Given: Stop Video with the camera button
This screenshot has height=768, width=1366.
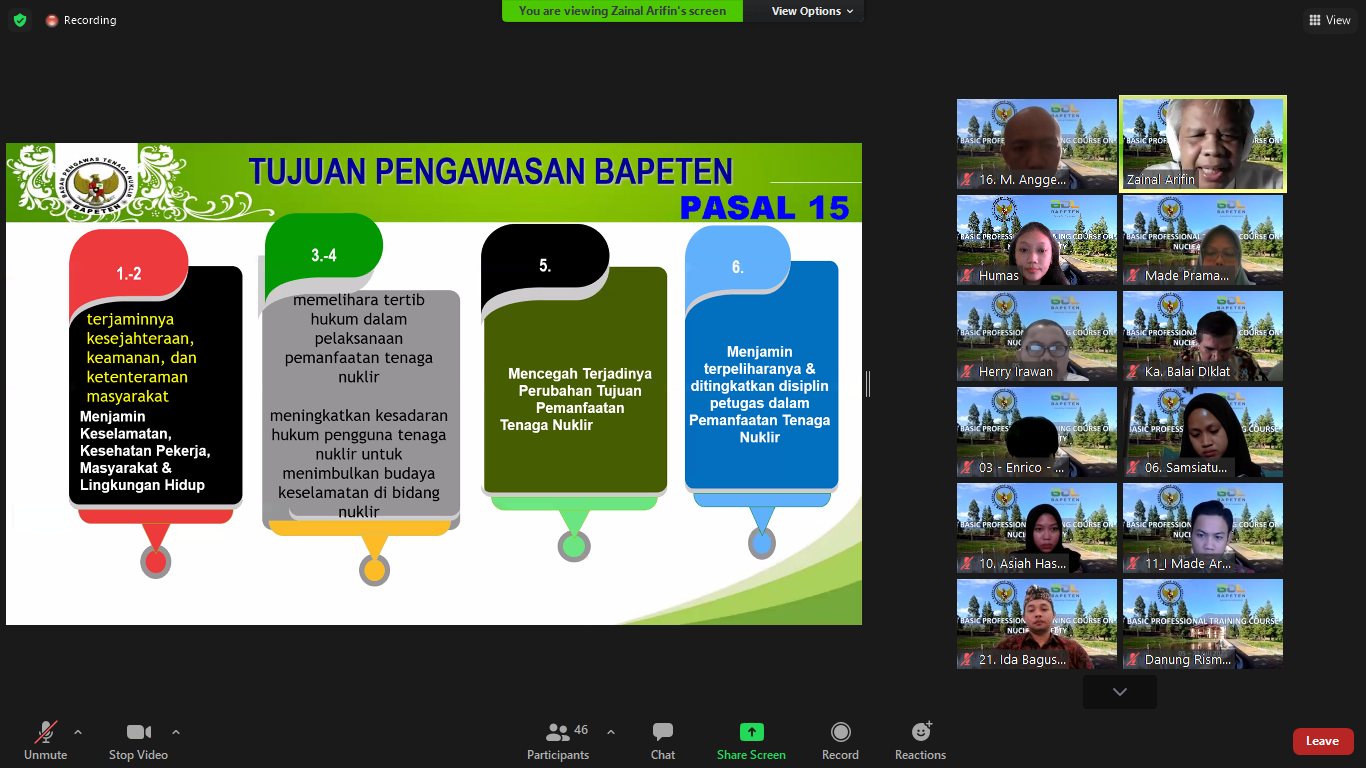Looking at the screenshot, I should tap(138, 741).
